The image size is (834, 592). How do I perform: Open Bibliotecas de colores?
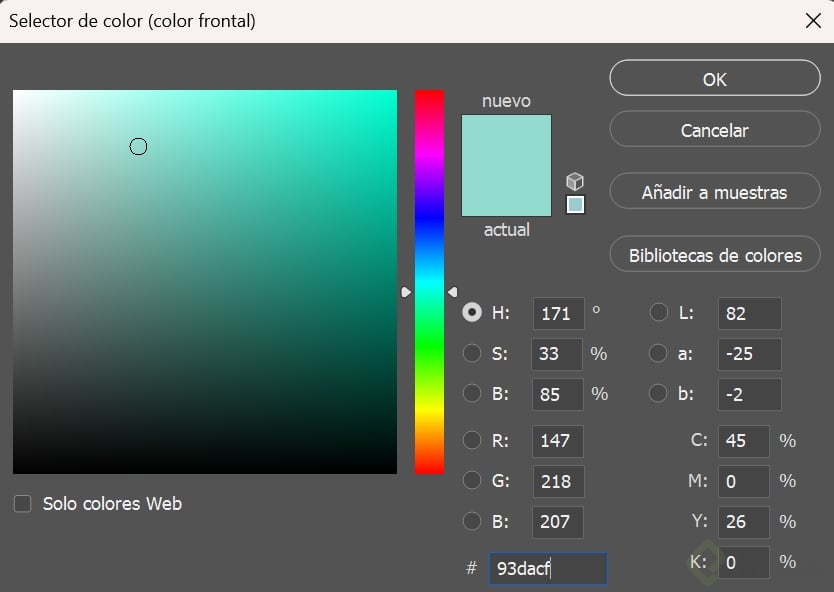click(x=714, y=255)
